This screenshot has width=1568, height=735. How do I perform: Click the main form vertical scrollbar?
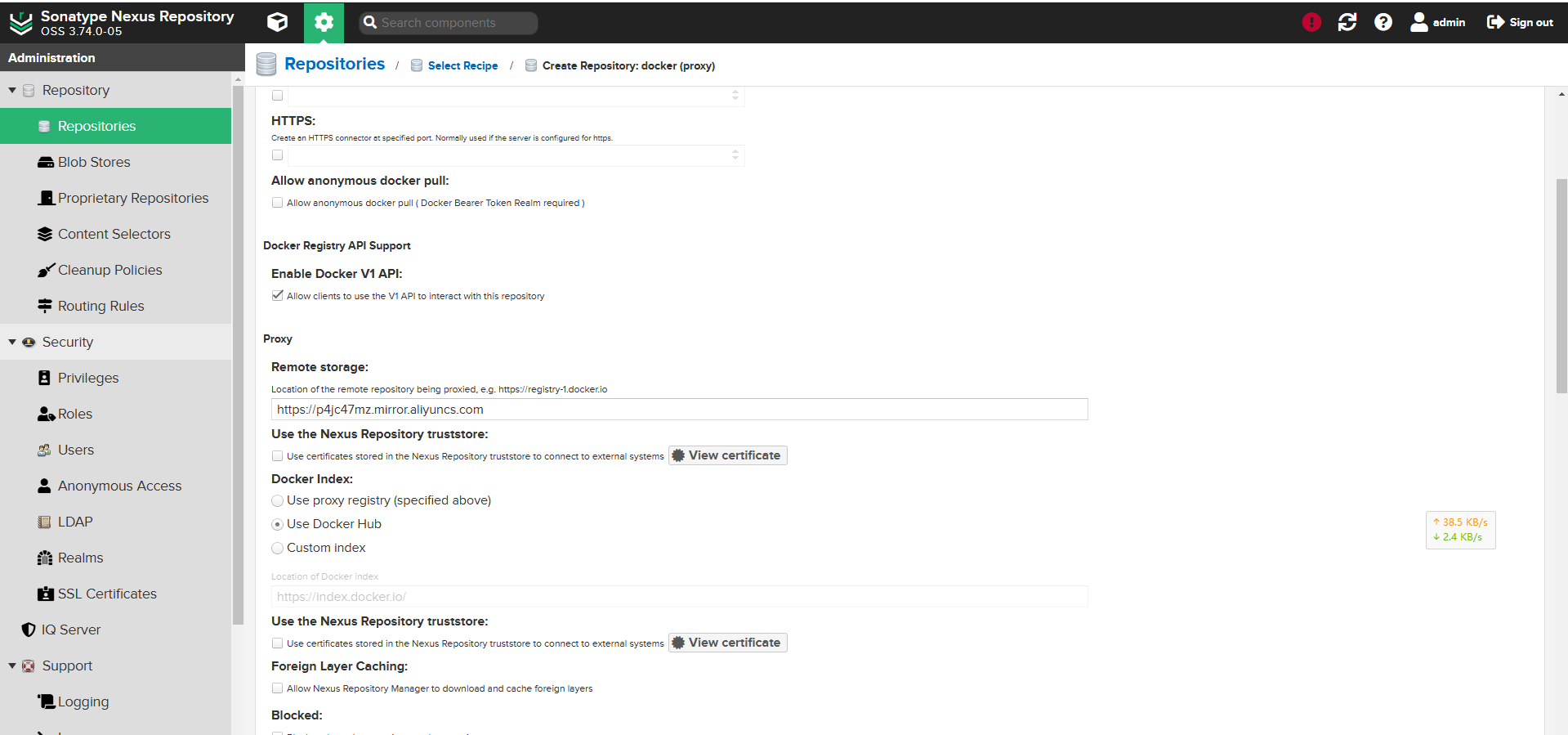tap(1561, 286)
